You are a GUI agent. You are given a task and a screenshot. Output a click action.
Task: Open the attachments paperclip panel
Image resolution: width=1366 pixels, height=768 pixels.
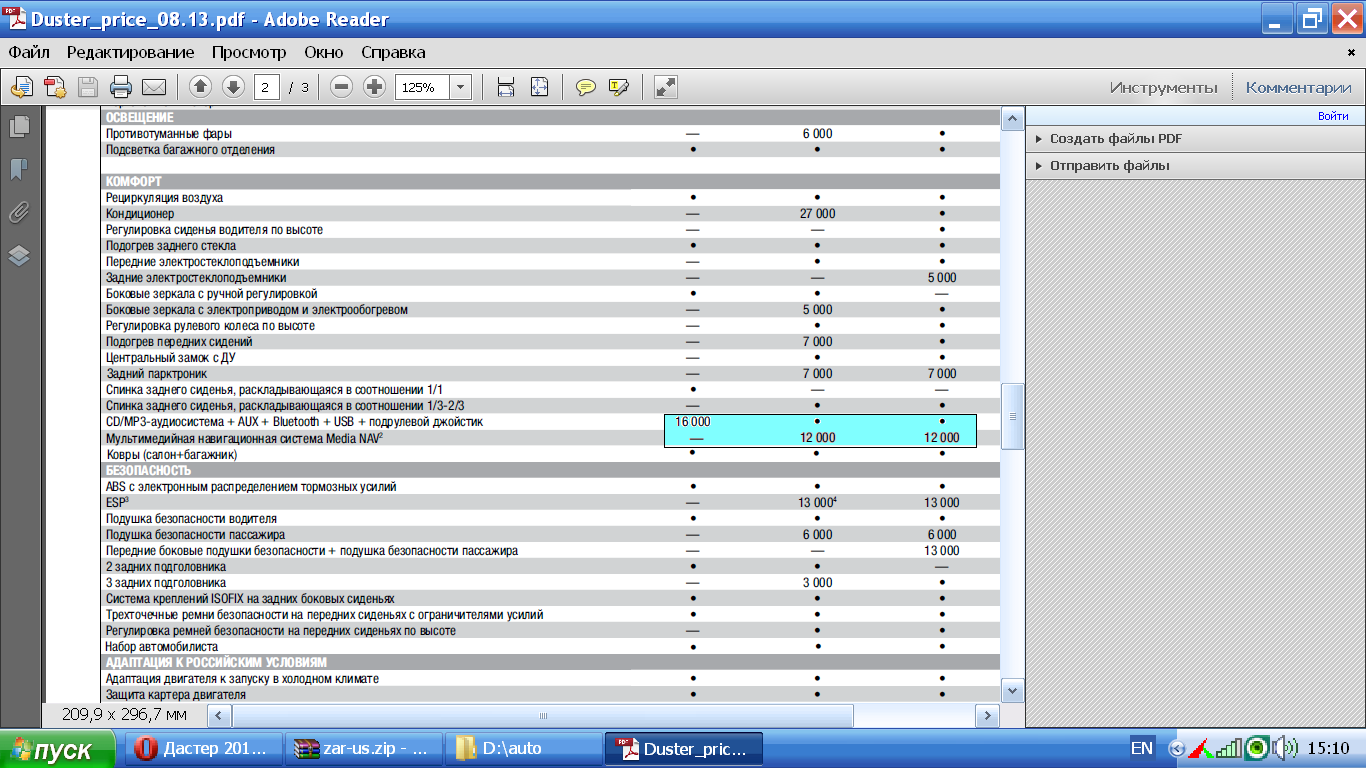tap(19, 212)
